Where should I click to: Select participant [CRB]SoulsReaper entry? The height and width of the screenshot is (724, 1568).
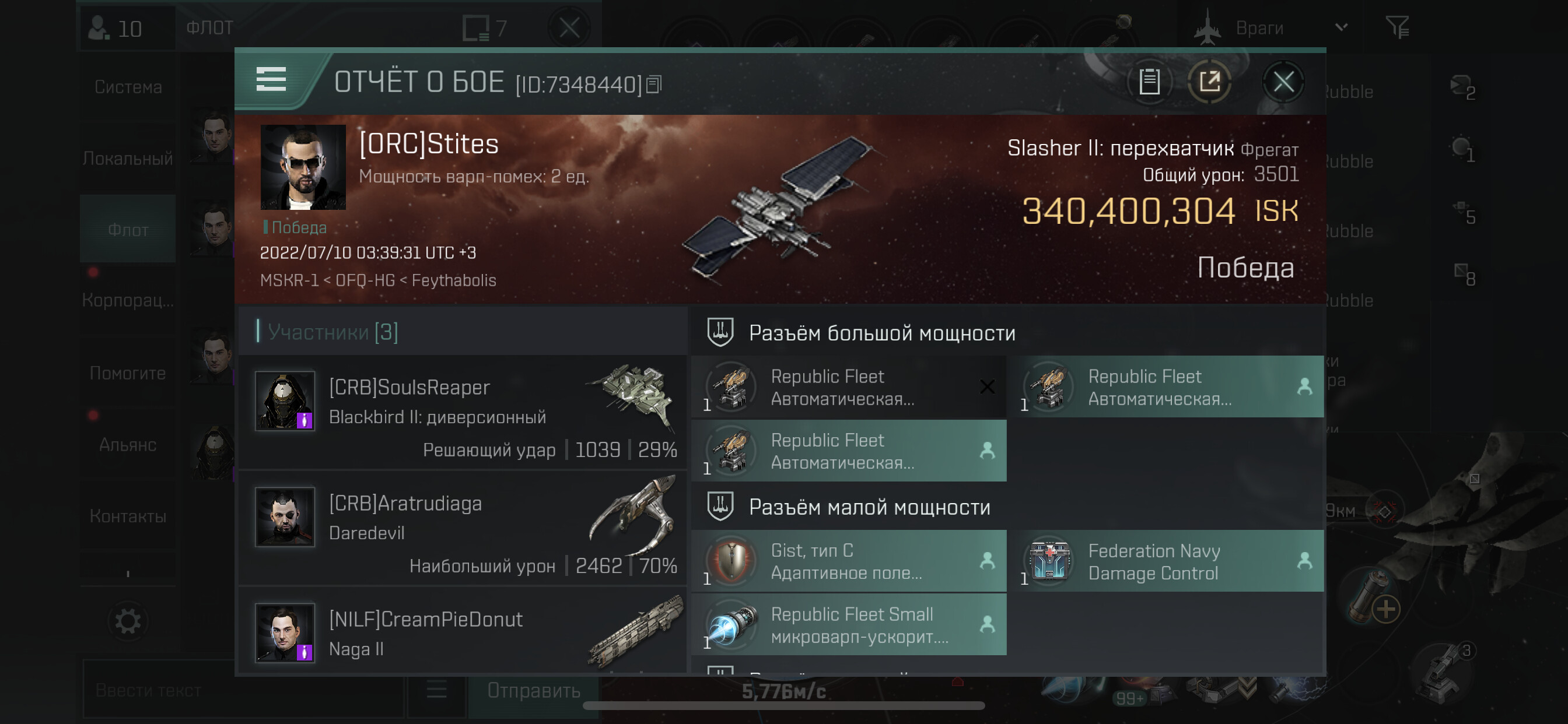pos(464,413)
